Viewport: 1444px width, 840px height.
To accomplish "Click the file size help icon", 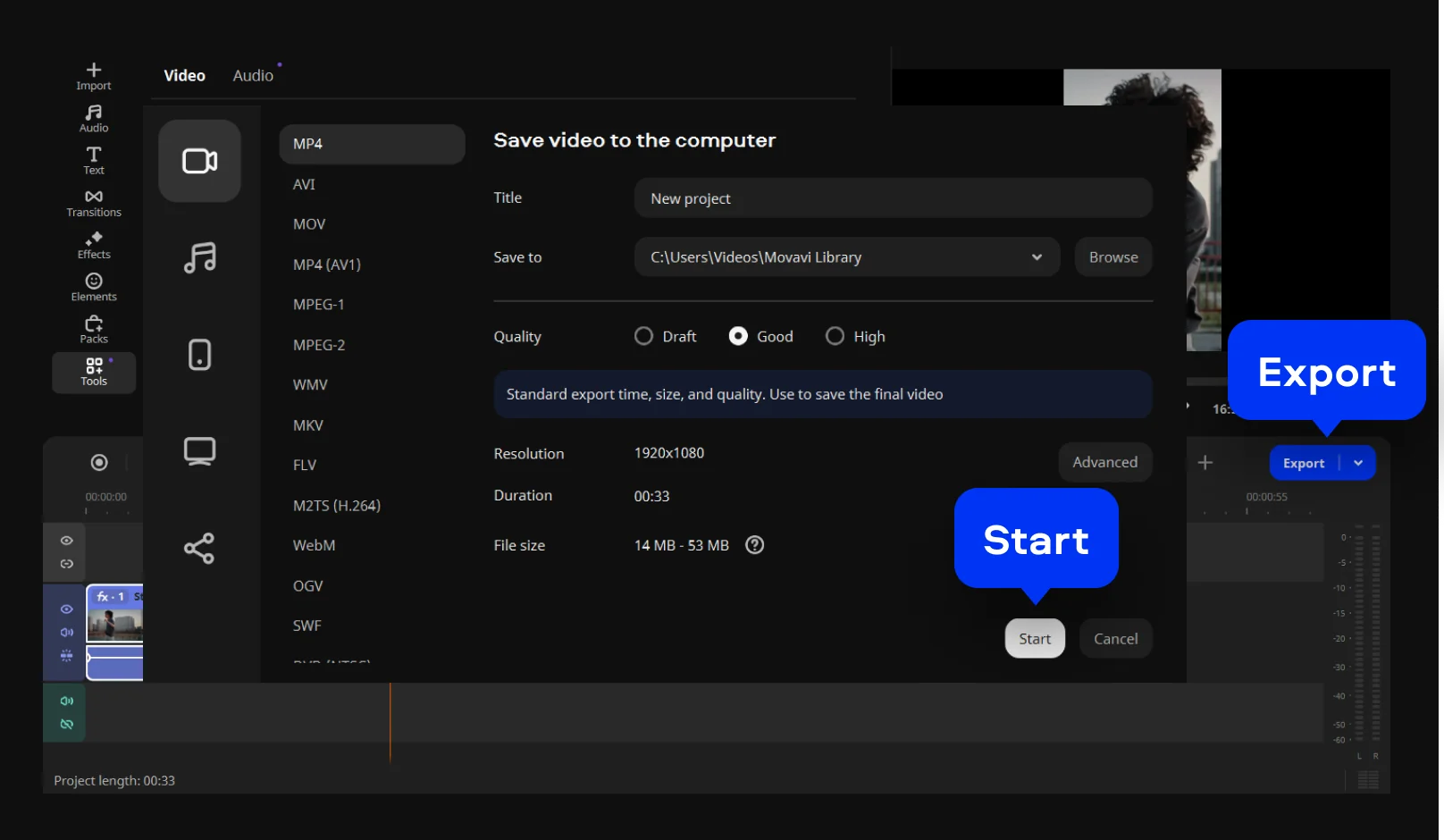I will (x=754, y=545).
